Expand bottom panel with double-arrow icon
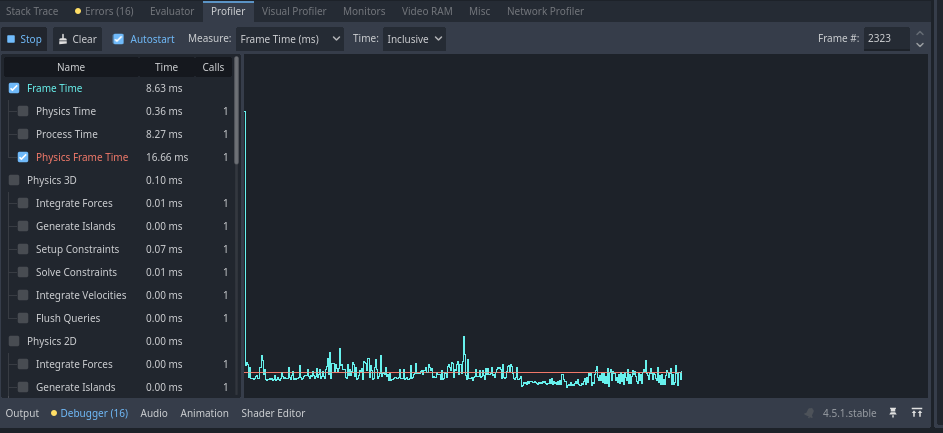The height and width of the screenshot is (433, 943). coord(916,413)
